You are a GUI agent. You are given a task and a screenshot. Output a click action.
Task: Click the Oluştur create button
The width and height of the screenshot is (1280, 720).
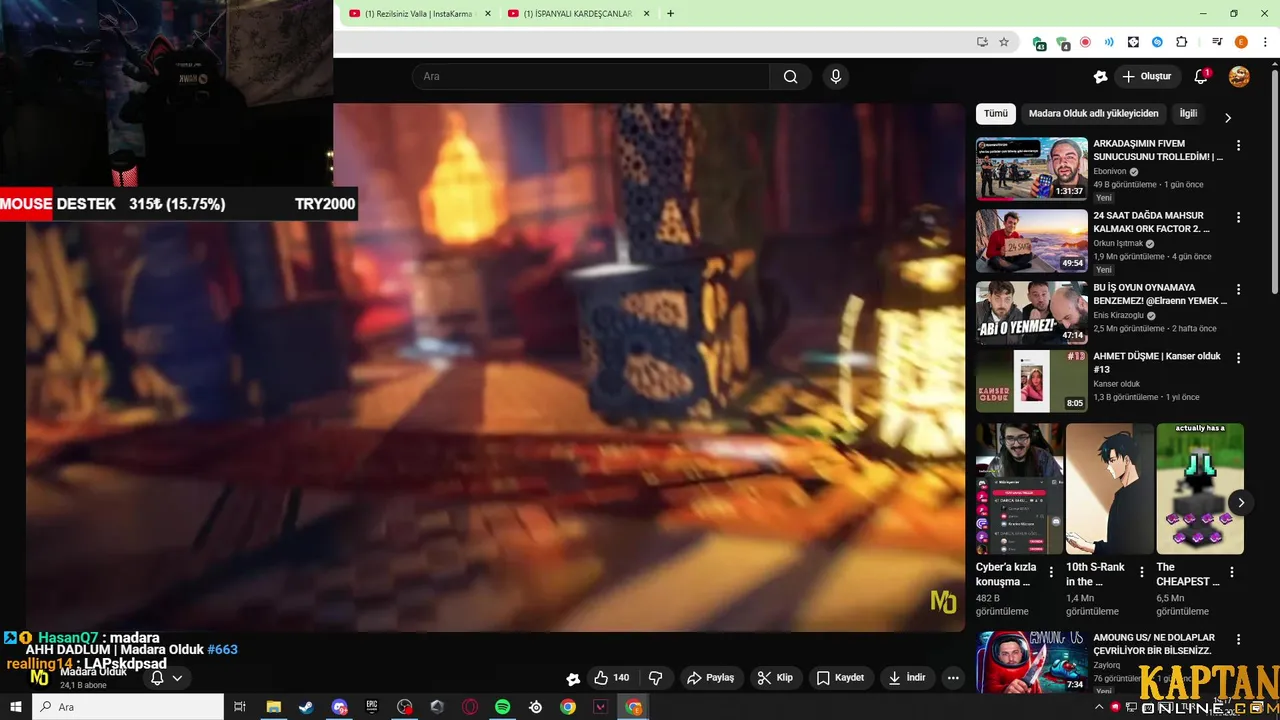[1147, 77]
